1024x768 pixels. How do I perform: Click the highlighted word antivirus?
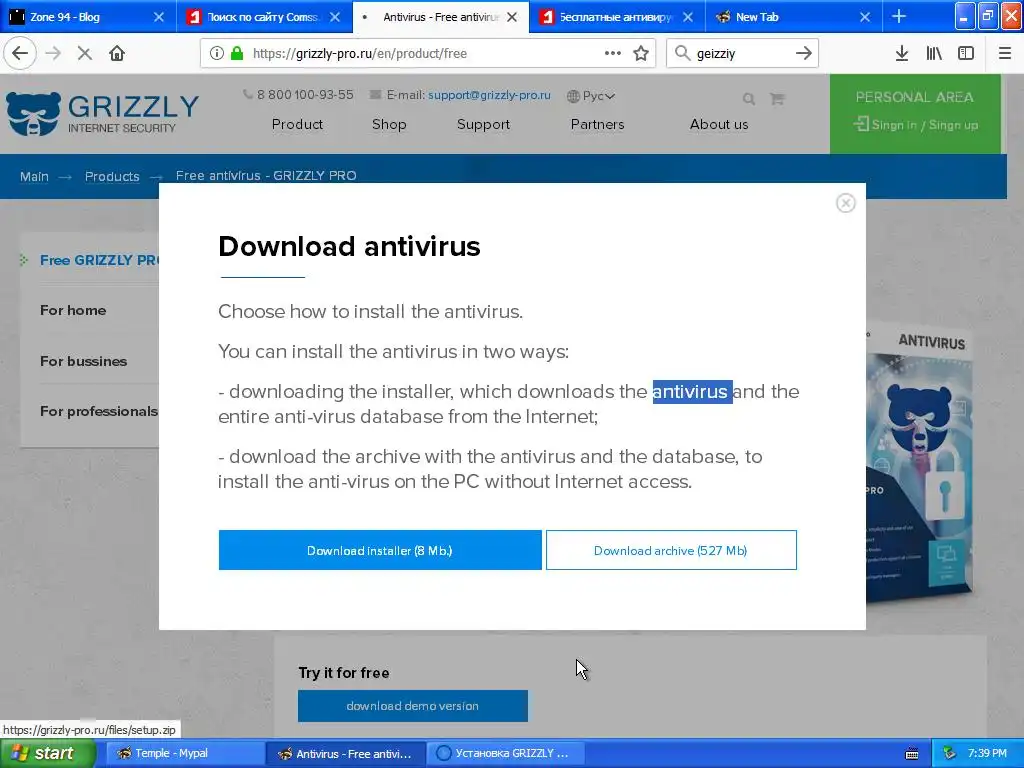point(692,392)
